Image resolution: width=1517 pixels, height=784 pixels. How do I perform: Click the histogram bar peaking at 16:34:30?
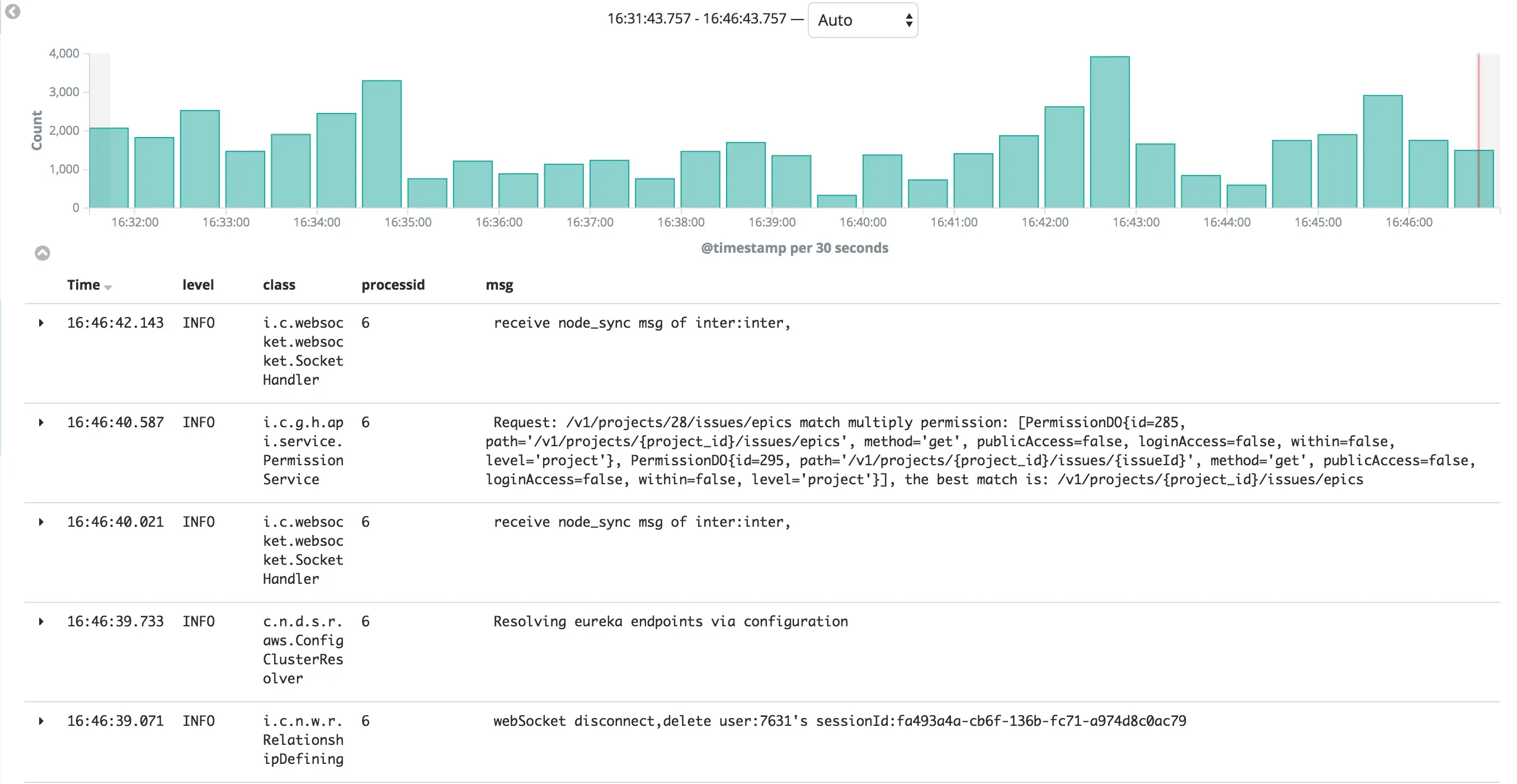click(x=381, y=144)
